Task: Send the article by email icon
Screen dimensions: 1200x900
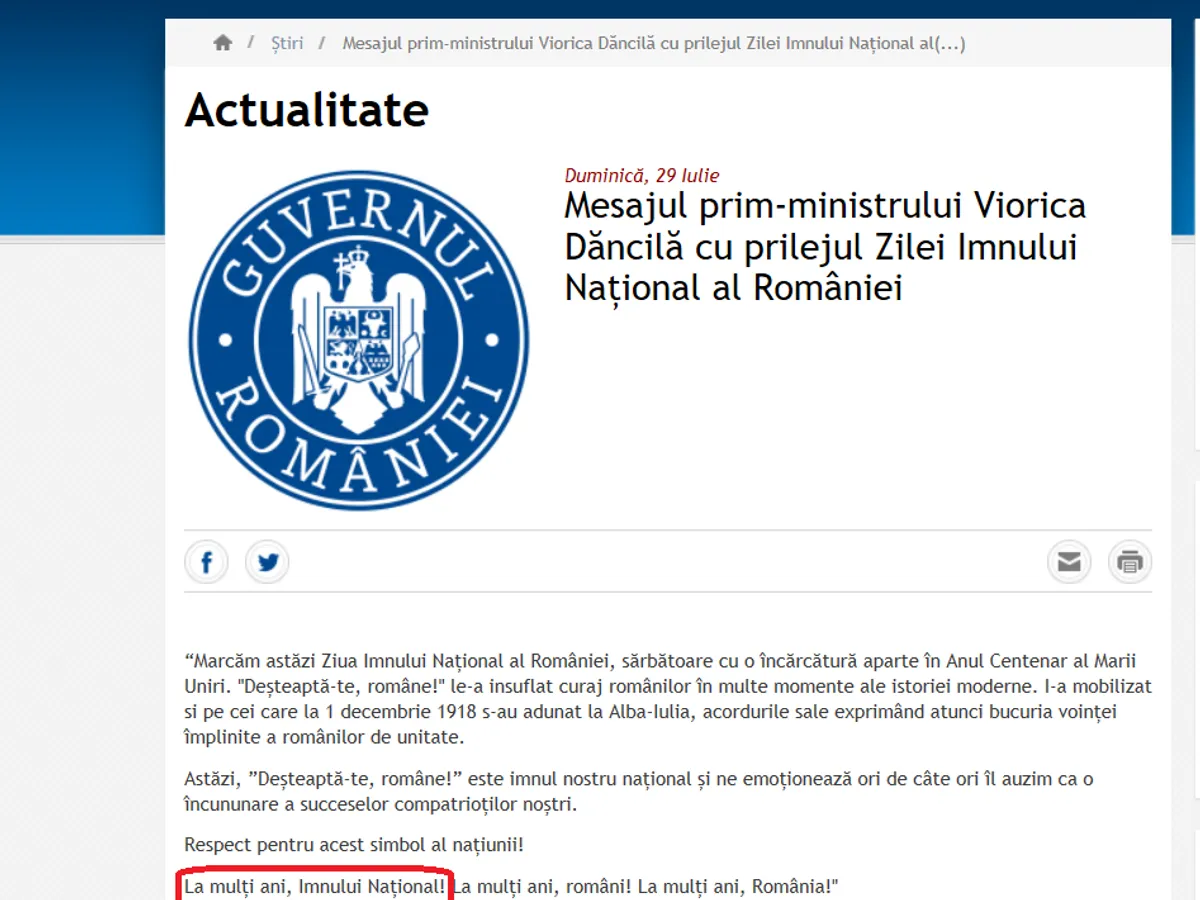Action: pos(1069,562)
